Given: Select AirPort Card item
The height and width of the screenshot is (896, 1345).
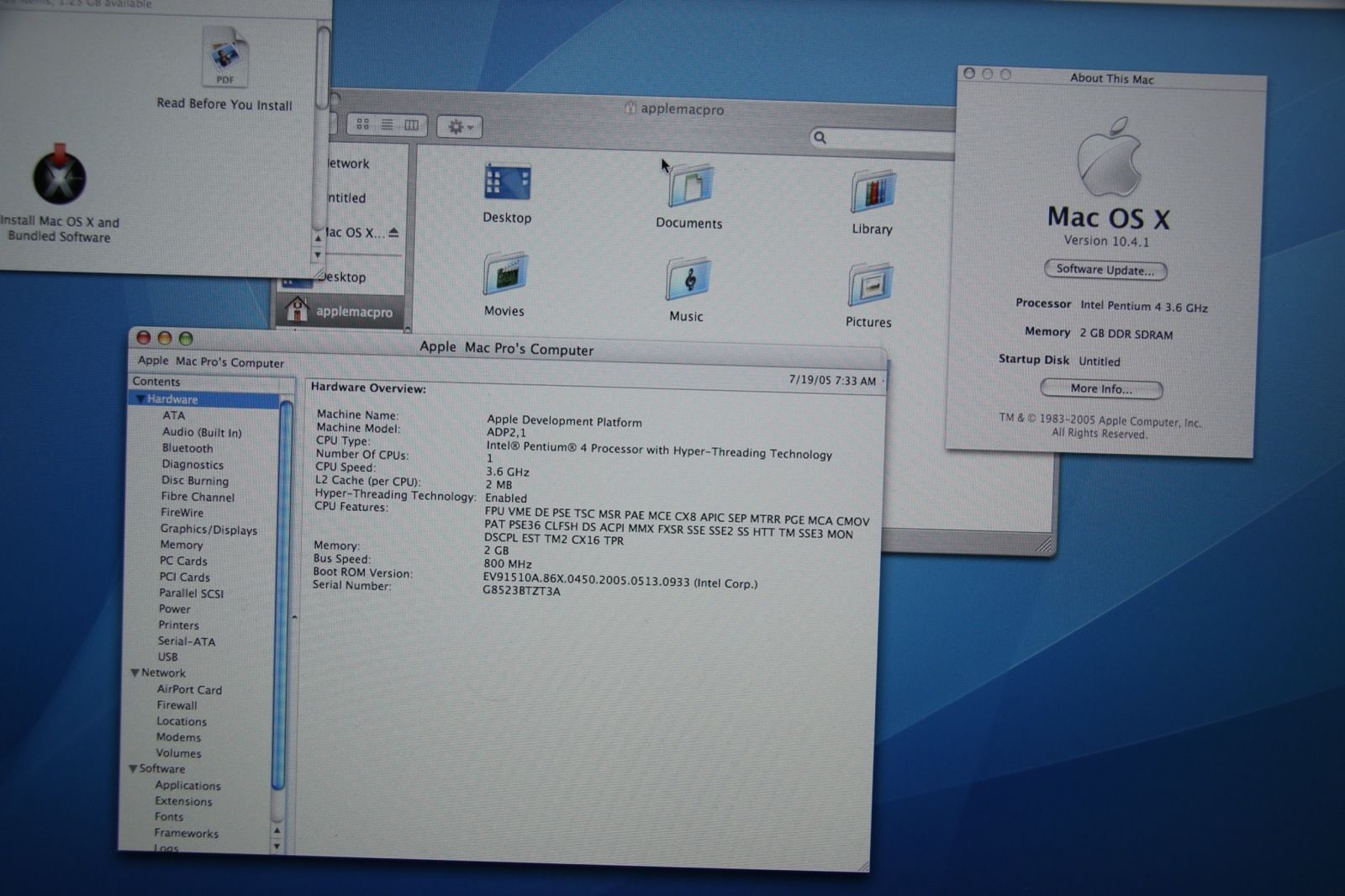Looking at the screenshot, I should [x=189, y=690].
